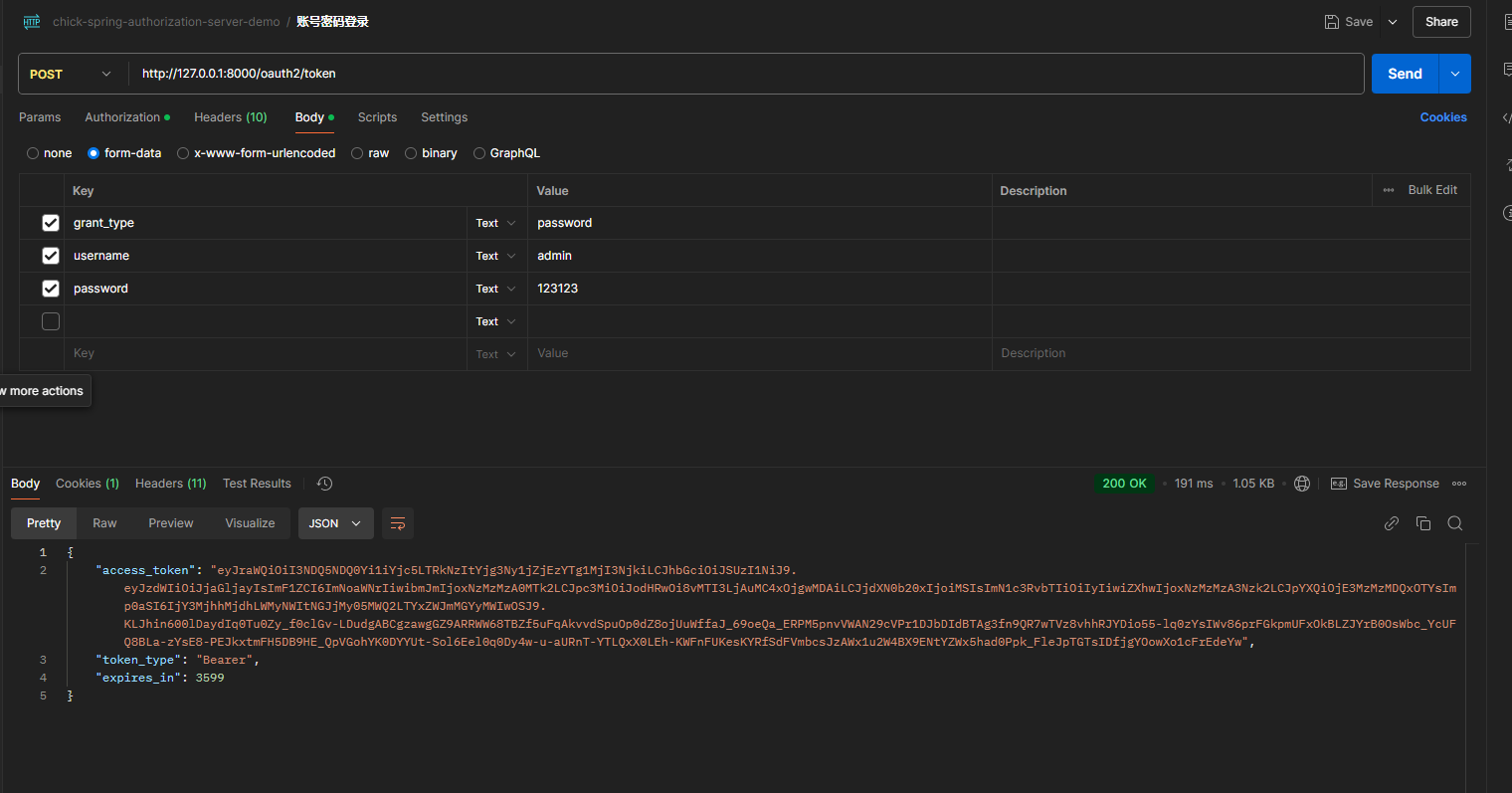The width and height of the screenshot is (1512, 793).
Task: Switch response view to Raw
Action: (104, 523)
